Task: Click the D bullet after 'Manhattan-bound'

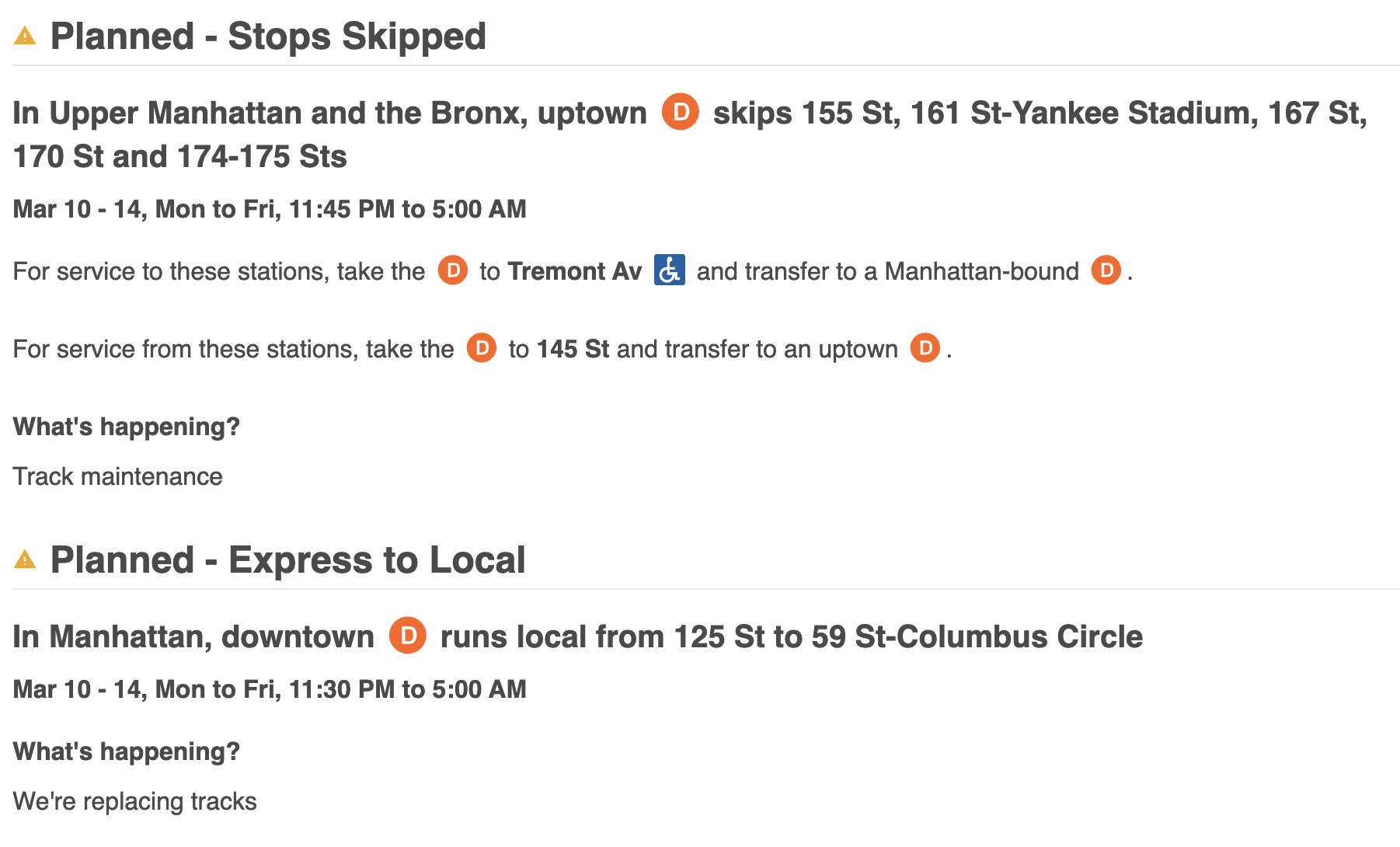Action: [1106, 270]
